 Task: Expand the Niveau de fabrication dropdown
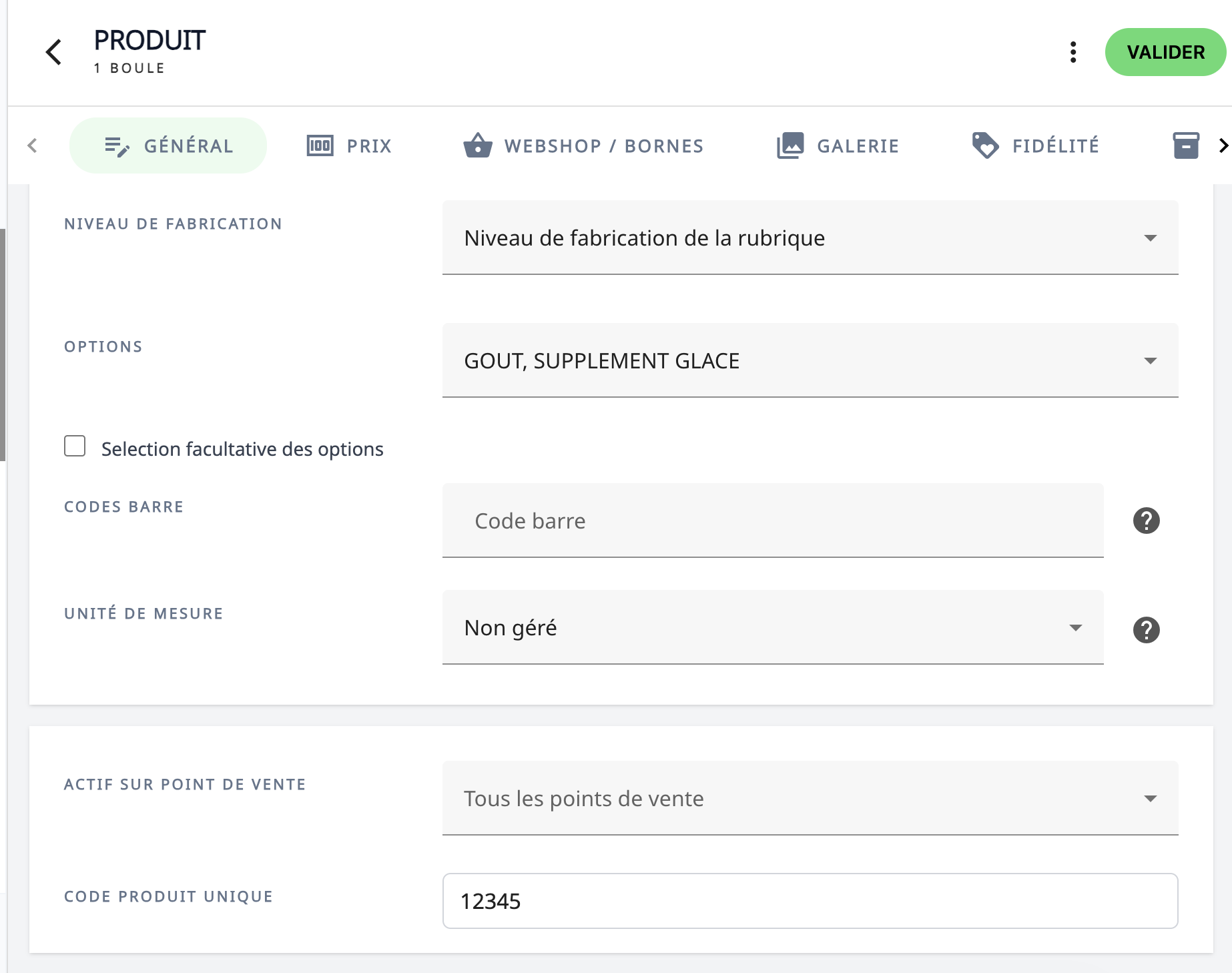(x=810, y=238)
